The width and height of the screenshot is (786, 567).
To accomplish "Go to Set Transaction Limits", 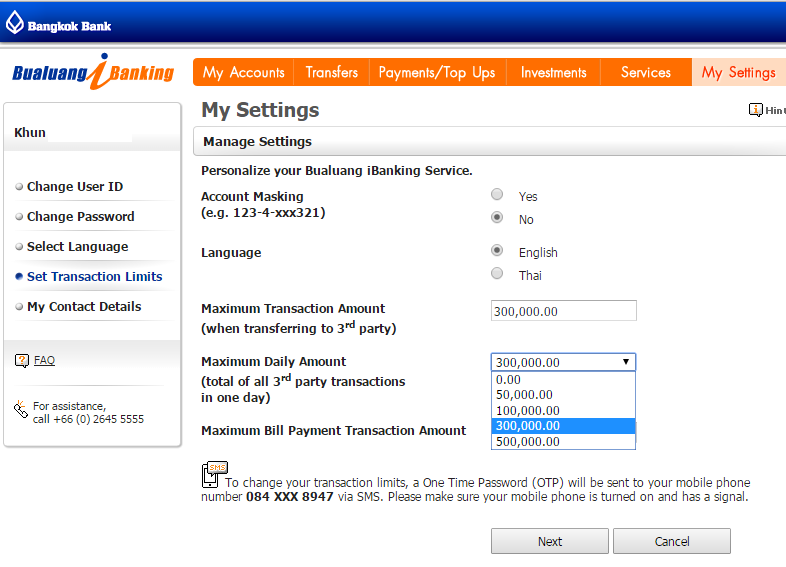I will point(95,277).
